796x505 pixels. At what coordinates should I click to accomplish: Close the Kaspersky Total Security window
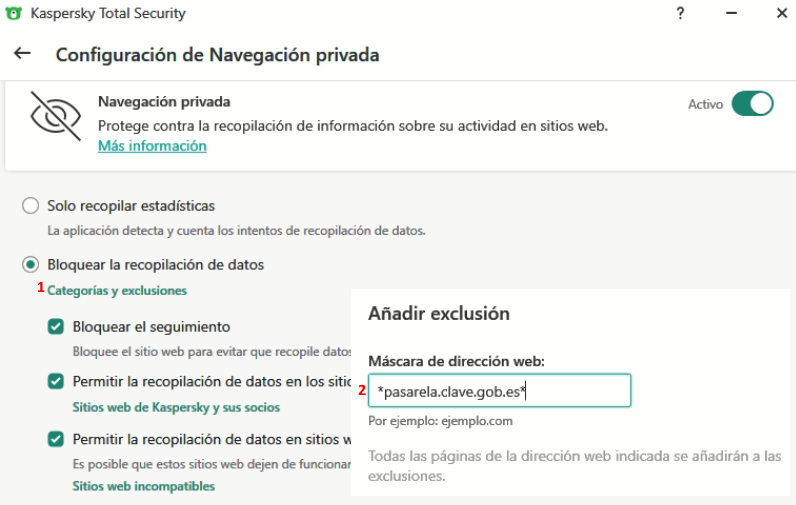click(x=780, y=15)
